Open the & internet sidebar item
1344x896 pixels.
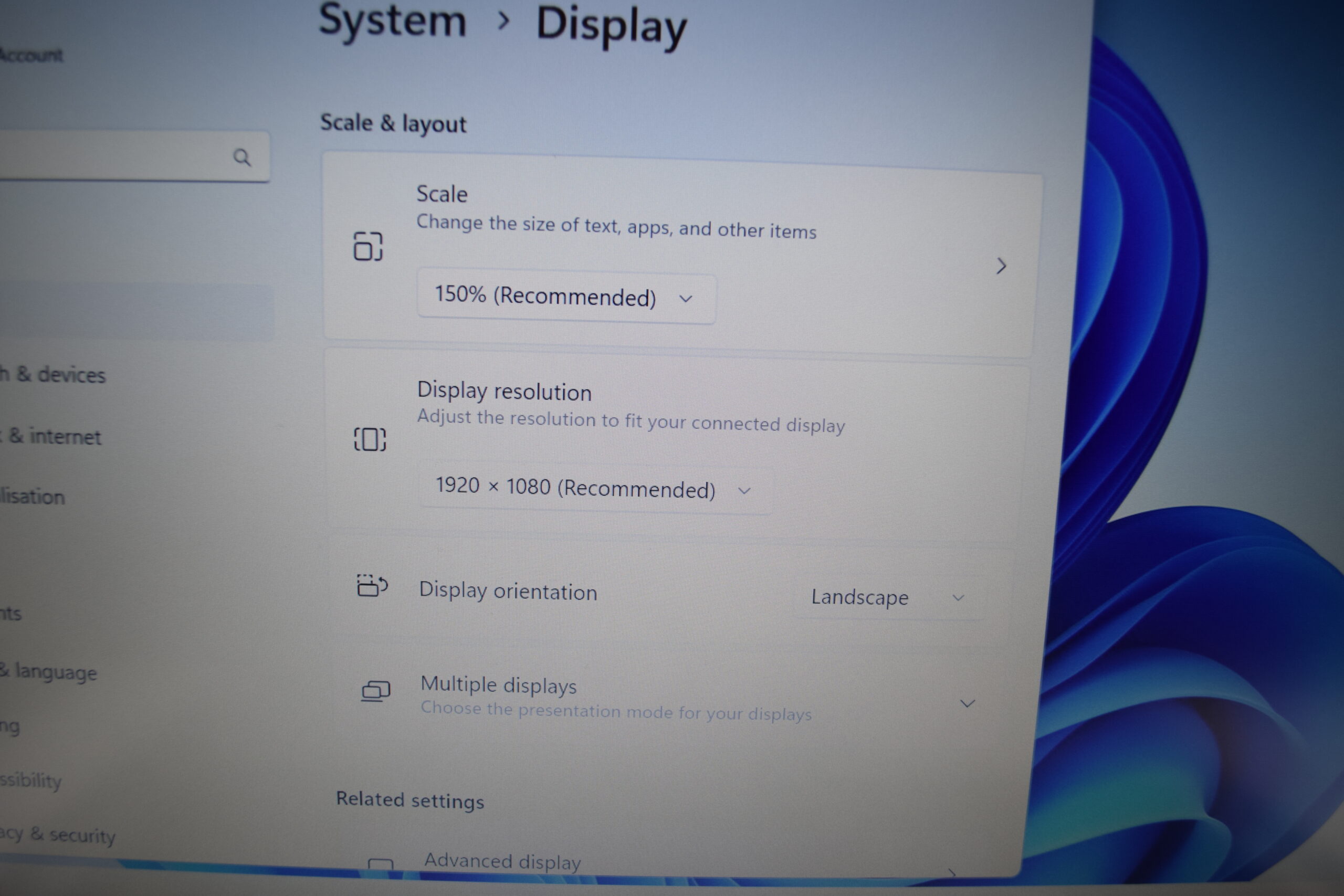click(51, 437)
